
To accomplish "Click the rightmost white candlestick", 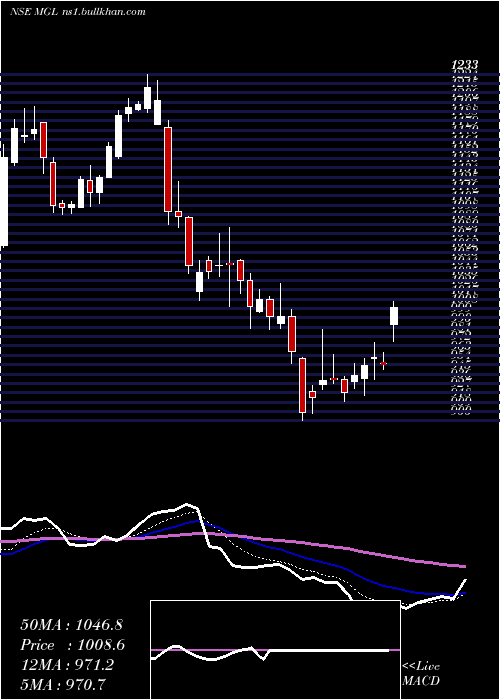I will tap(394, 316).
